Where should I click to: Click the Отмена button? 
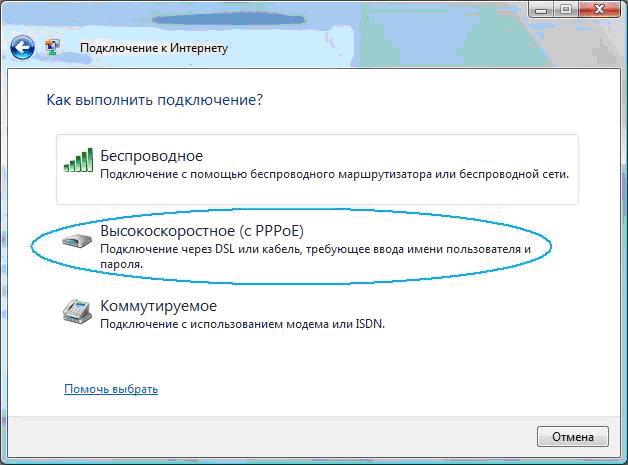(573, 437)
